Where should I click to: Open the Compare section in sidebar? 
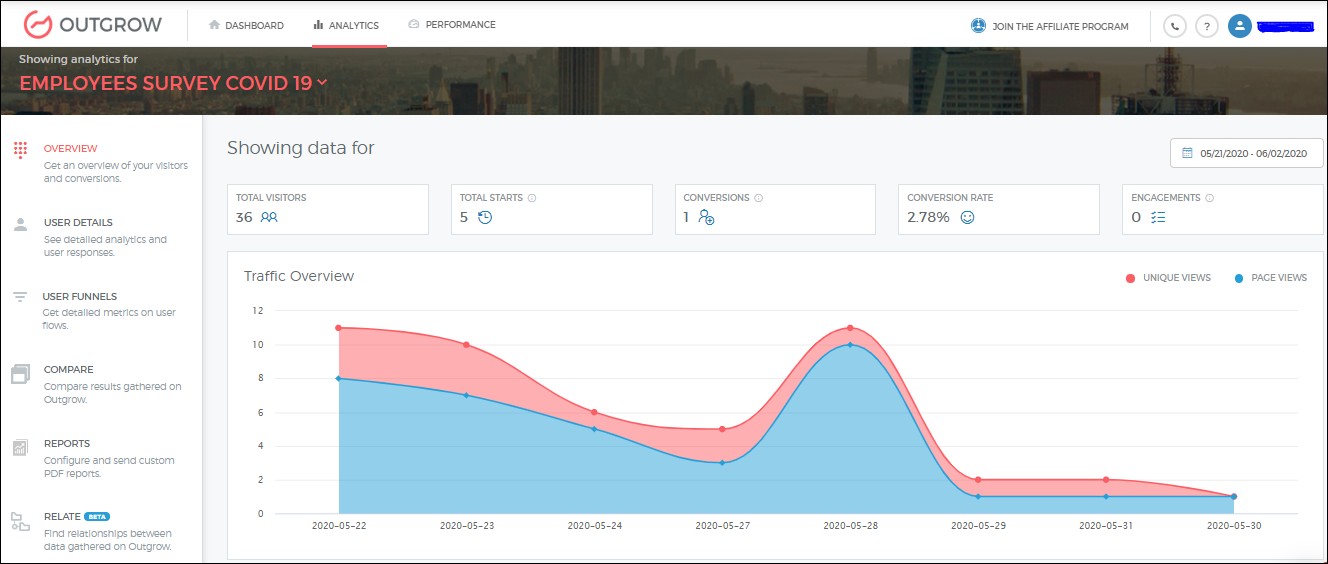(68, 370)
